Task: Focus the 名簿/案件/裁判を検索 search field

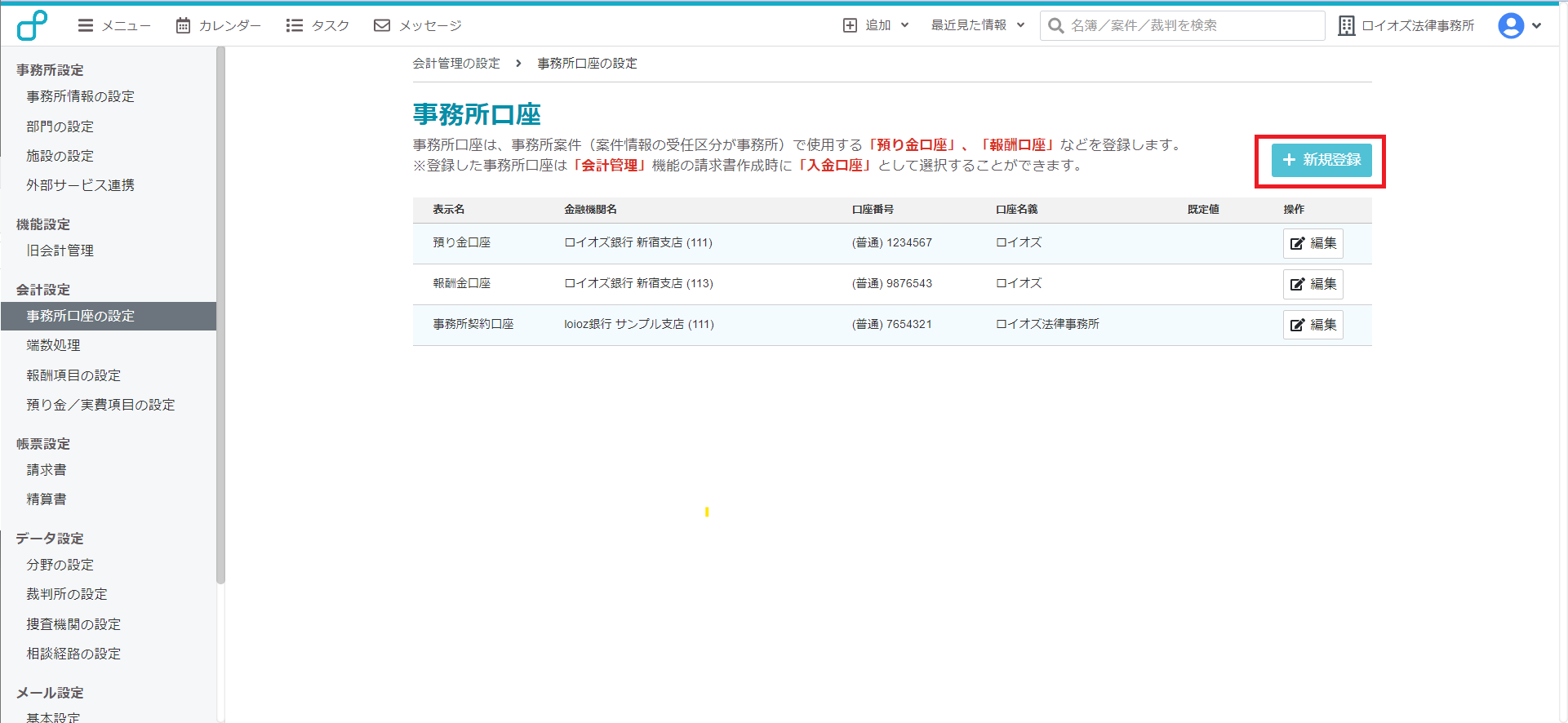Action: coord(1182,25)
